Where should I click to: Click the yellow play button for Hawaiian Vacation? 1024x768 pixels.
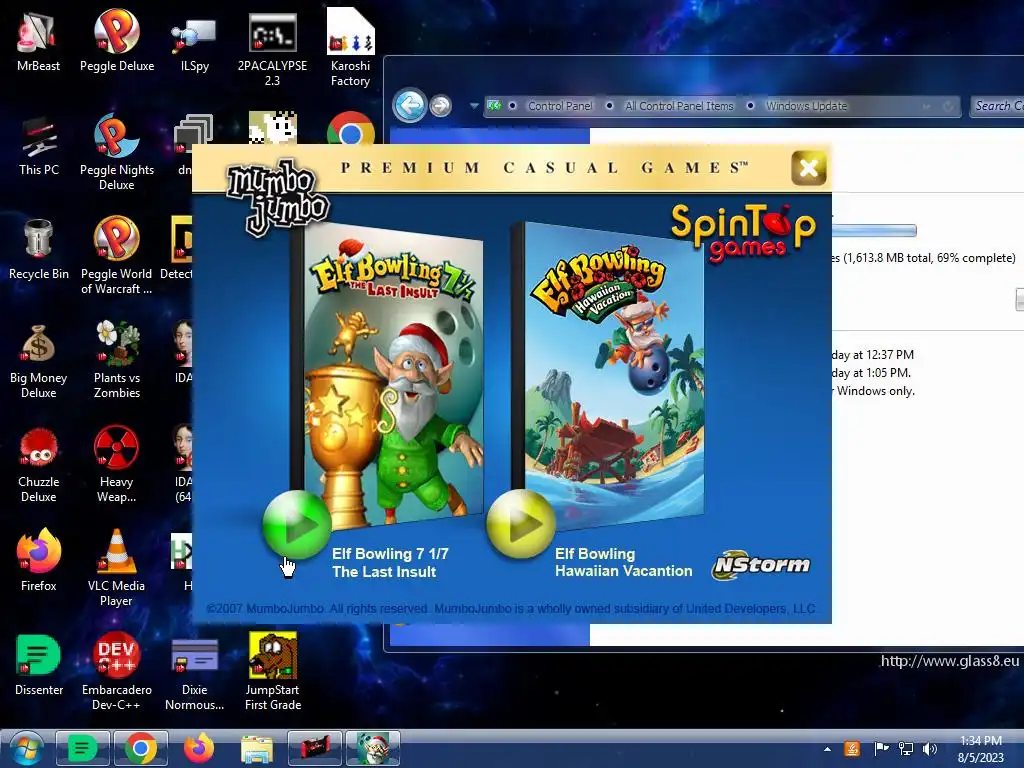point(520,524)
